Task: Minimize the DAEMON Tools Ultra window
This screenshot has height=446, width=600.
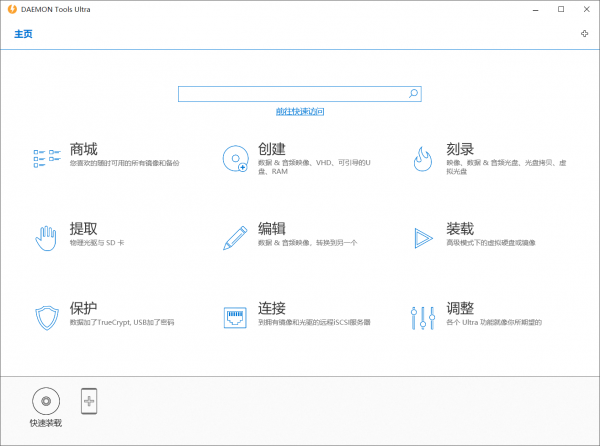Action: 536,10
